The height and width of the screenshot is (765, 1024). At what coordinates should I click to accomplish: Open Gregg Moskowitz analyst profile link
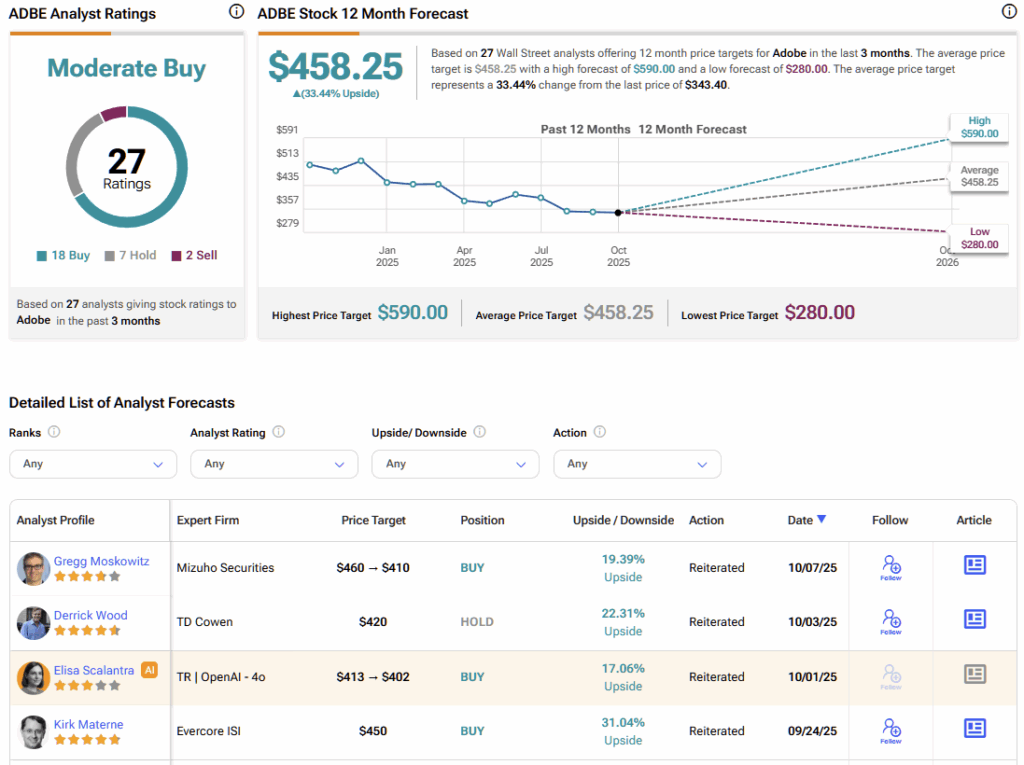tap(101, 561)
